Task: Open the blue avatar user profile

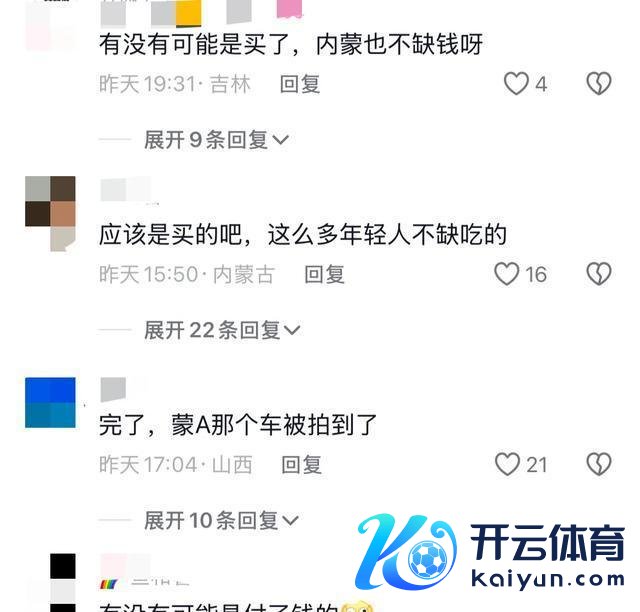Action: tap(50, 403)
